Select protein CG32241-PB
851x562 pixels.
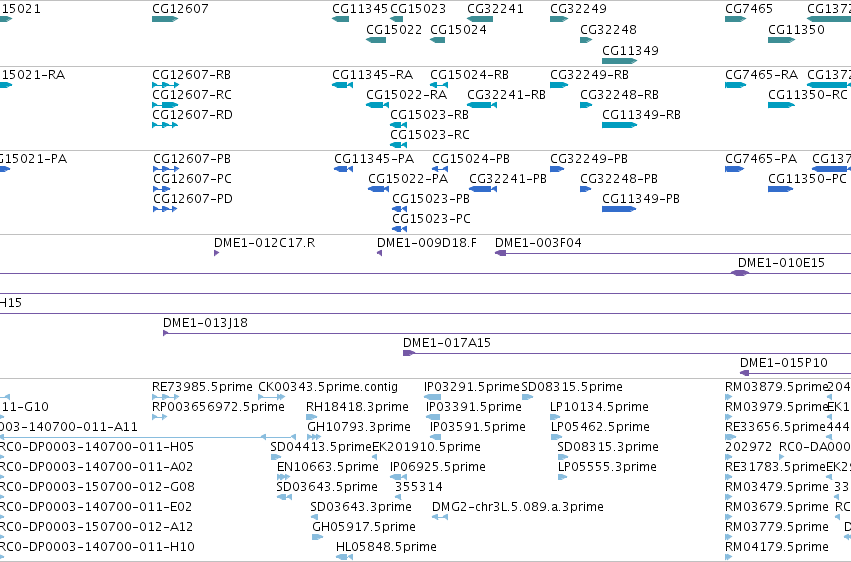508,179
